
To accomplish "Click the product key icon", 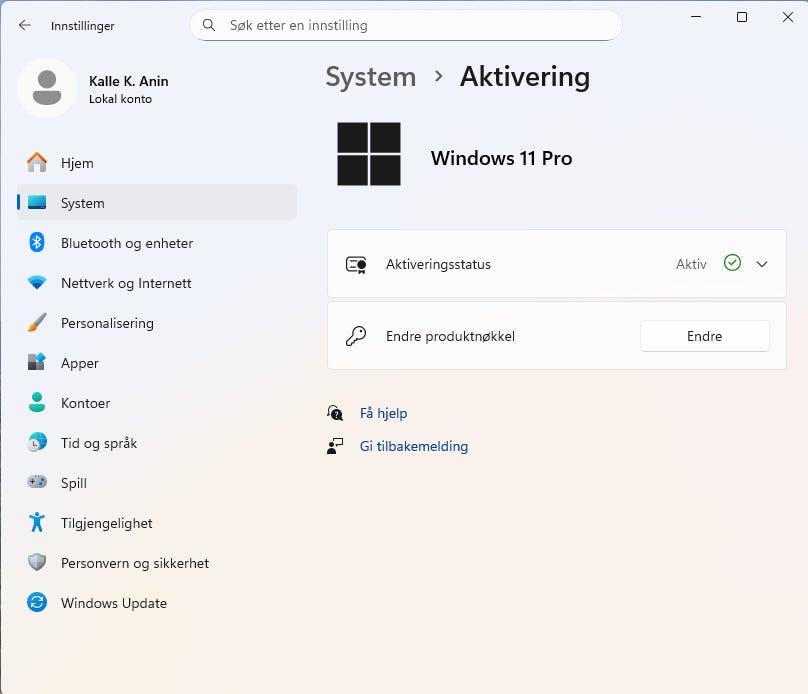I will coord(356,336).
